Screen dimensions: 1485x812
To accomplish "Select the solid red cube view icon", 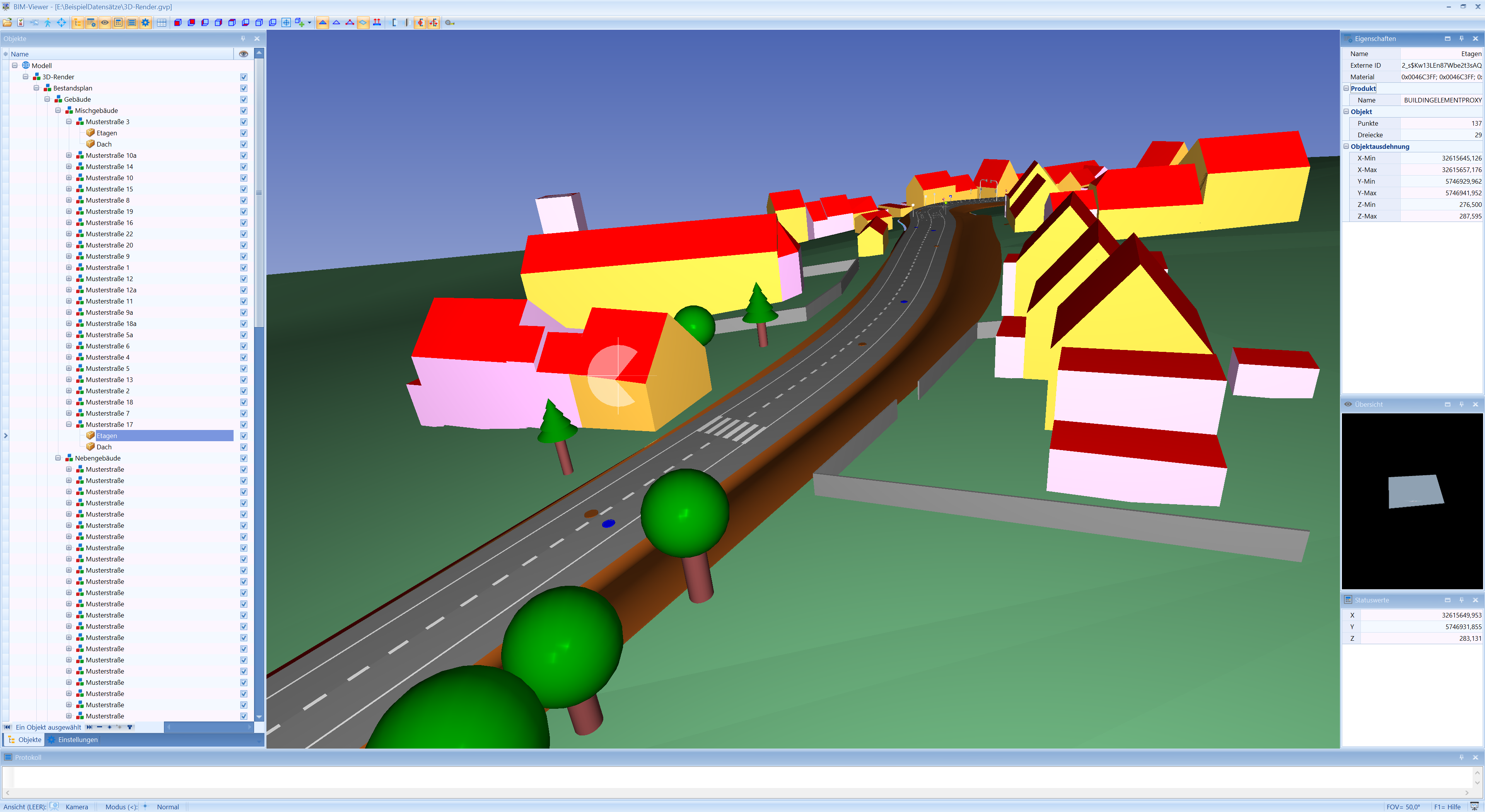I will pyautogui.click(x=178, y=22).
